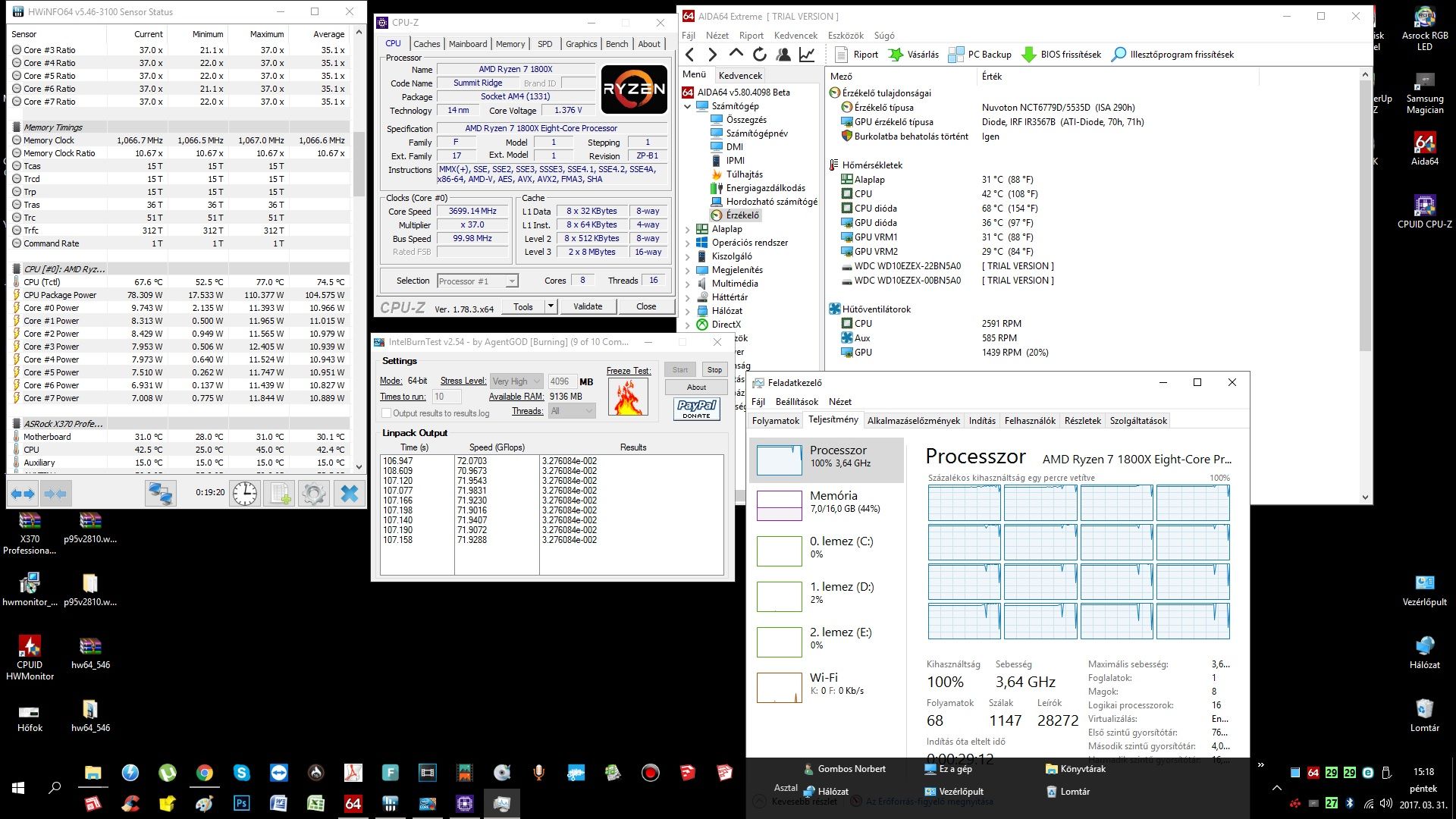Open AIDA64 Kedvencek menu
The height and width of the screenshot is (819, 1456).
tap(795, 36)
